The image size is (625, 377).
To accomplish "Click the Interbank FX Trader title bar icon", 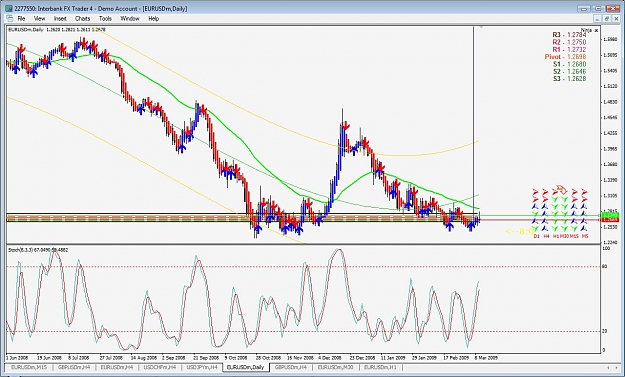I will (x=9, y=8).
